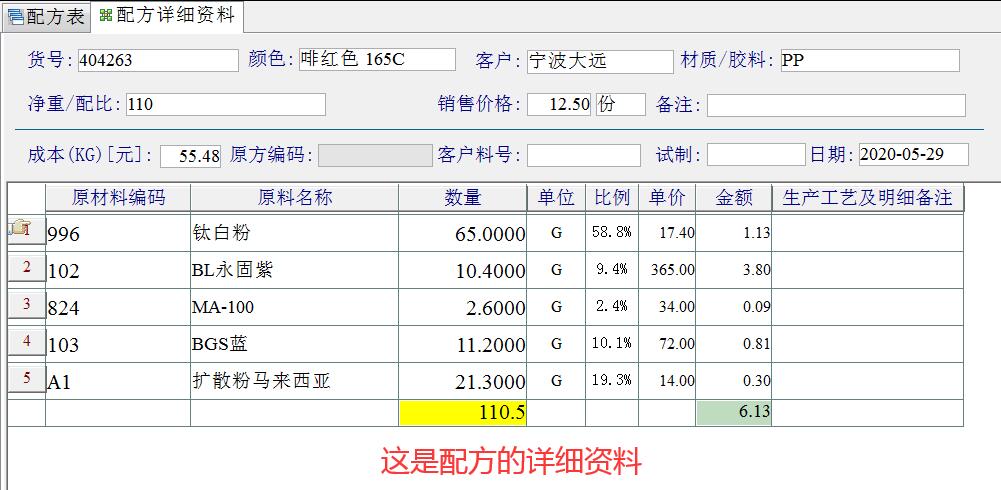Edit the 材质/胶料 field PP

click(x=870, y=61)
